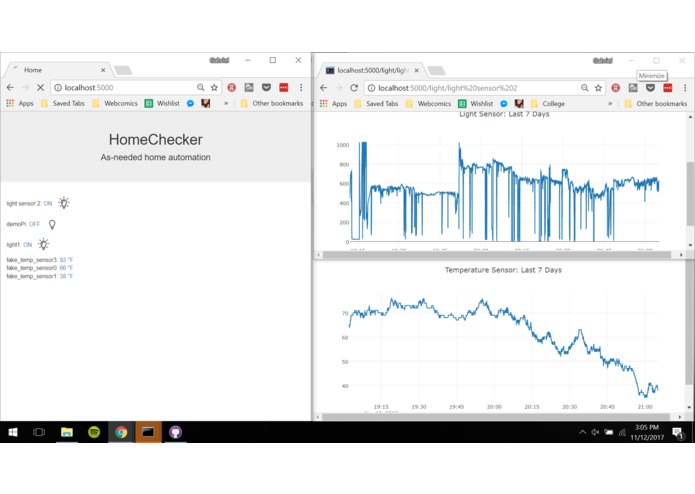This screenshot has height=494, width=695.
Task: Click the Pocket extension icon, right window
Action: (650, 88)
